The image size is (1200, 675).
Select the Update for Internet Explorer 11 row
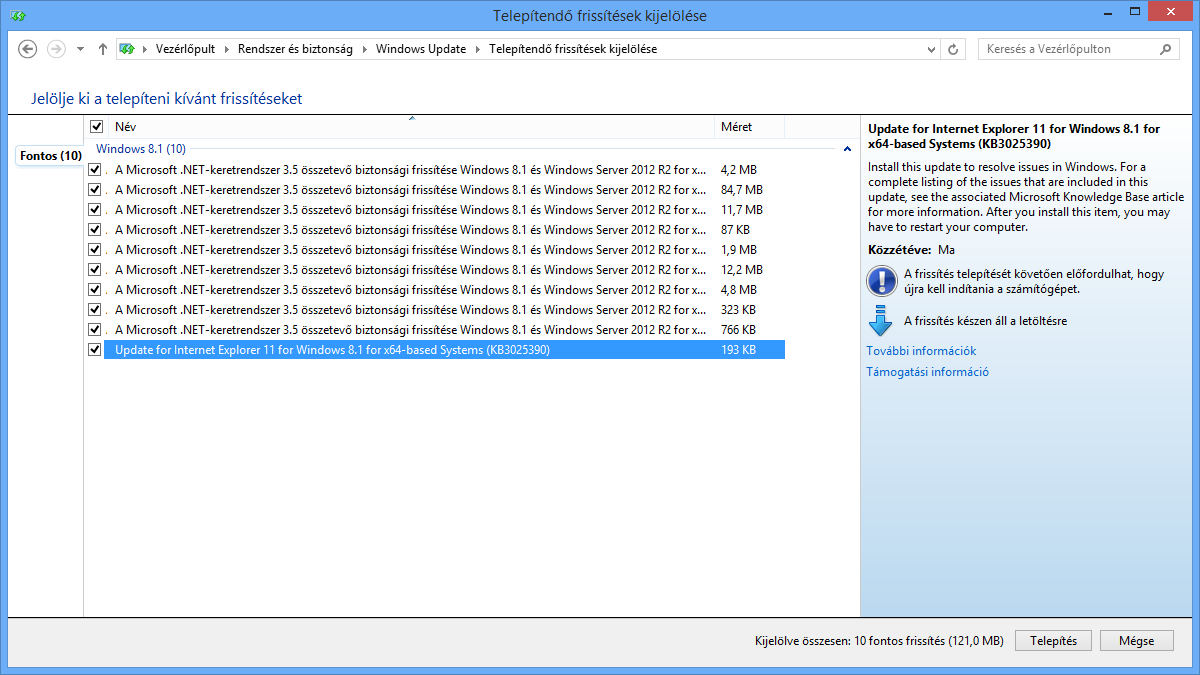[x=444, y=350]
